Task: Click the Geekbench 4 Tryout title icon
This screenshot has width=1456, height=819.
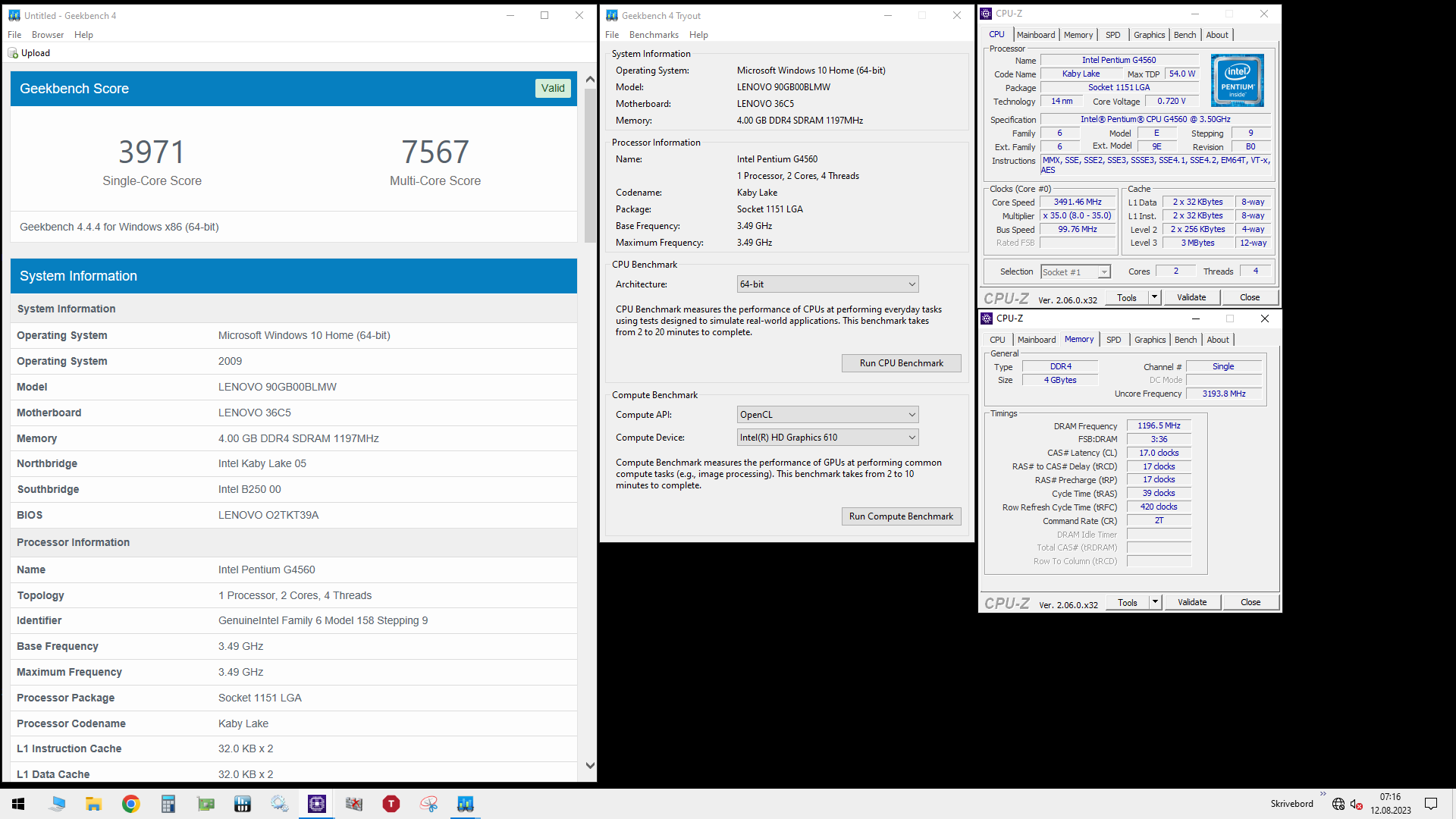Action: tap(612, 15)
